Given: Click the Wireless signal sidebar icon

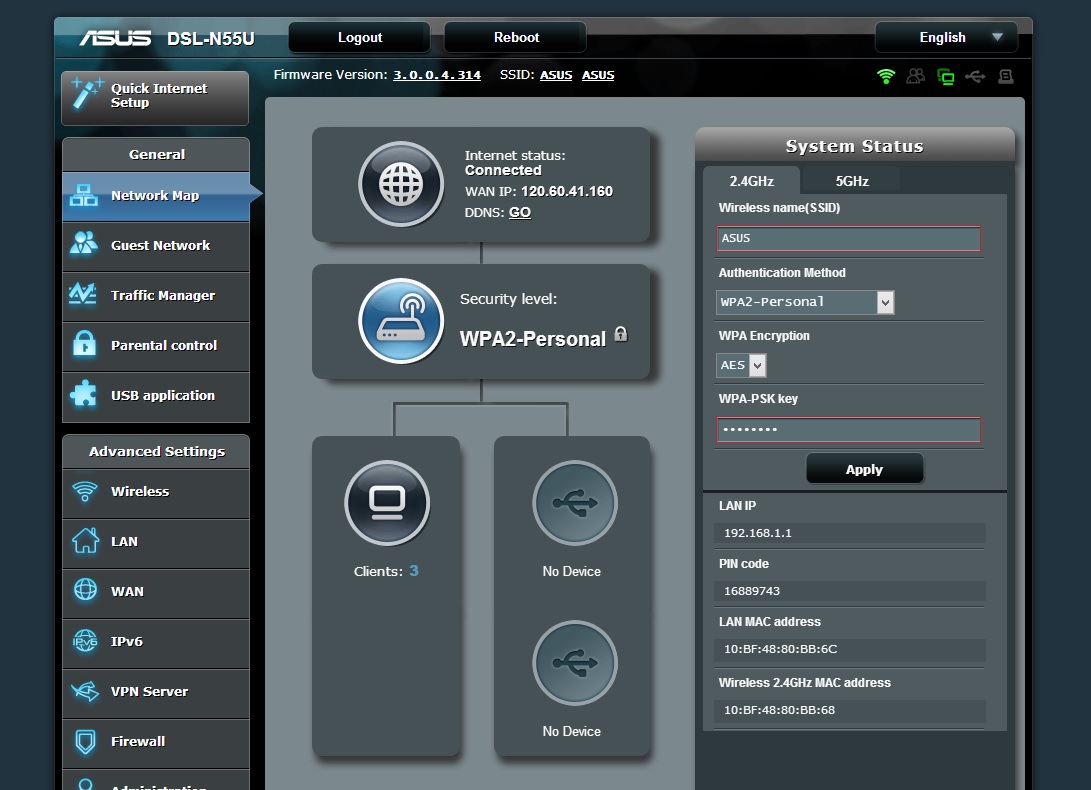Looking at the screenshot, I should click(x=85, y=491).
